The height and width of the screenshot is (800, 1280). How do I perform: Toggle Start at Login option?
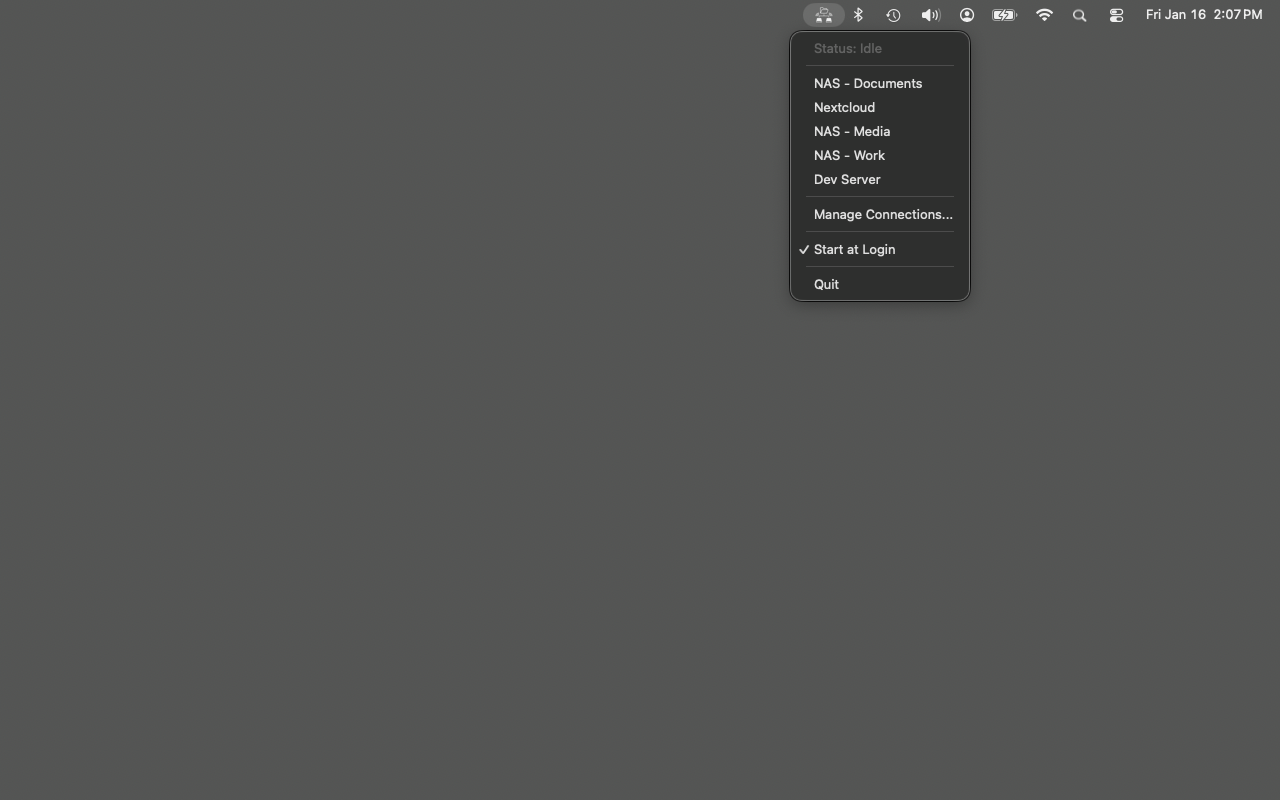[880, 249]
